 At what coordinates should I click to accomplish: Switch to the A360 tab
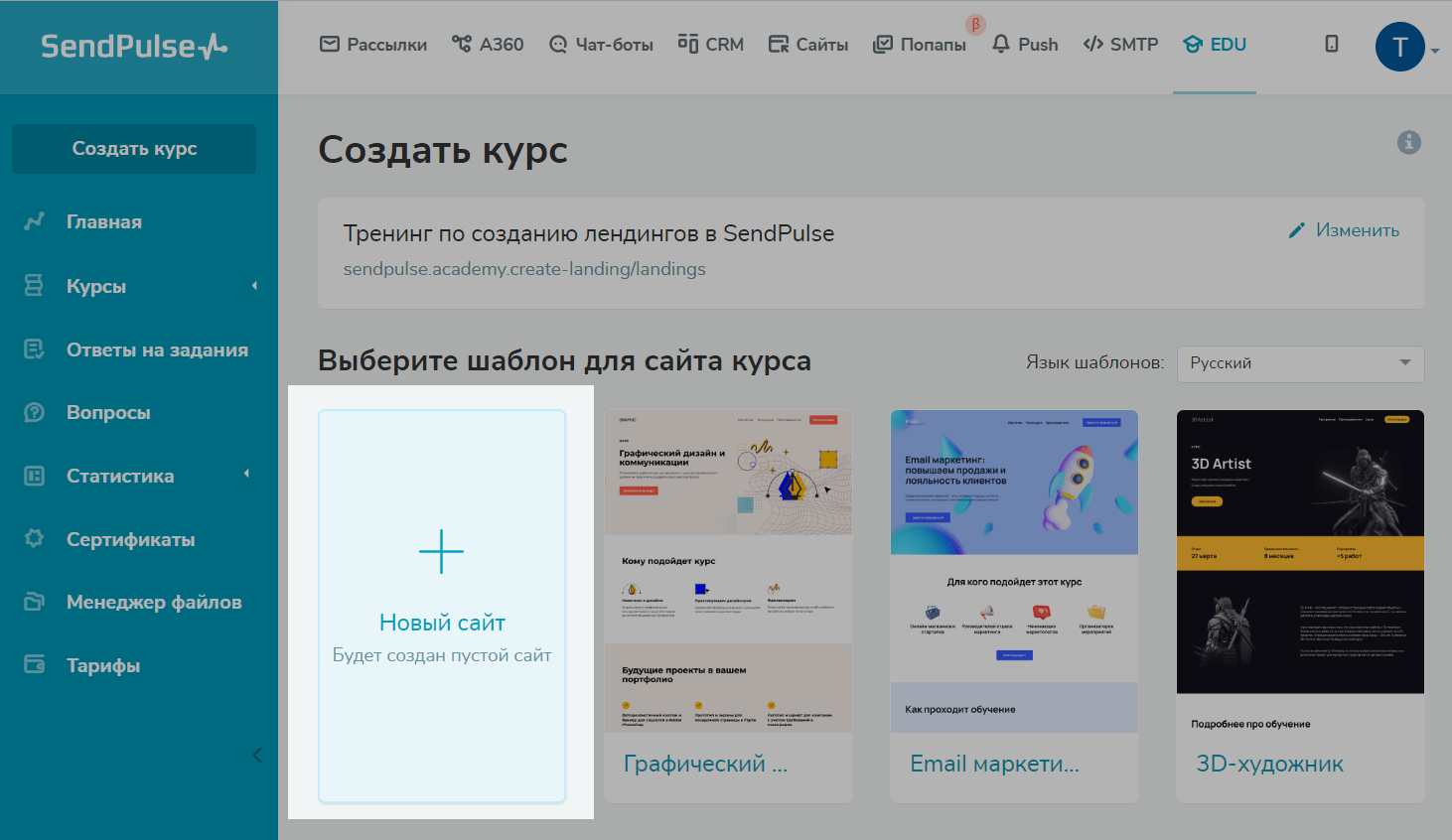488,44
